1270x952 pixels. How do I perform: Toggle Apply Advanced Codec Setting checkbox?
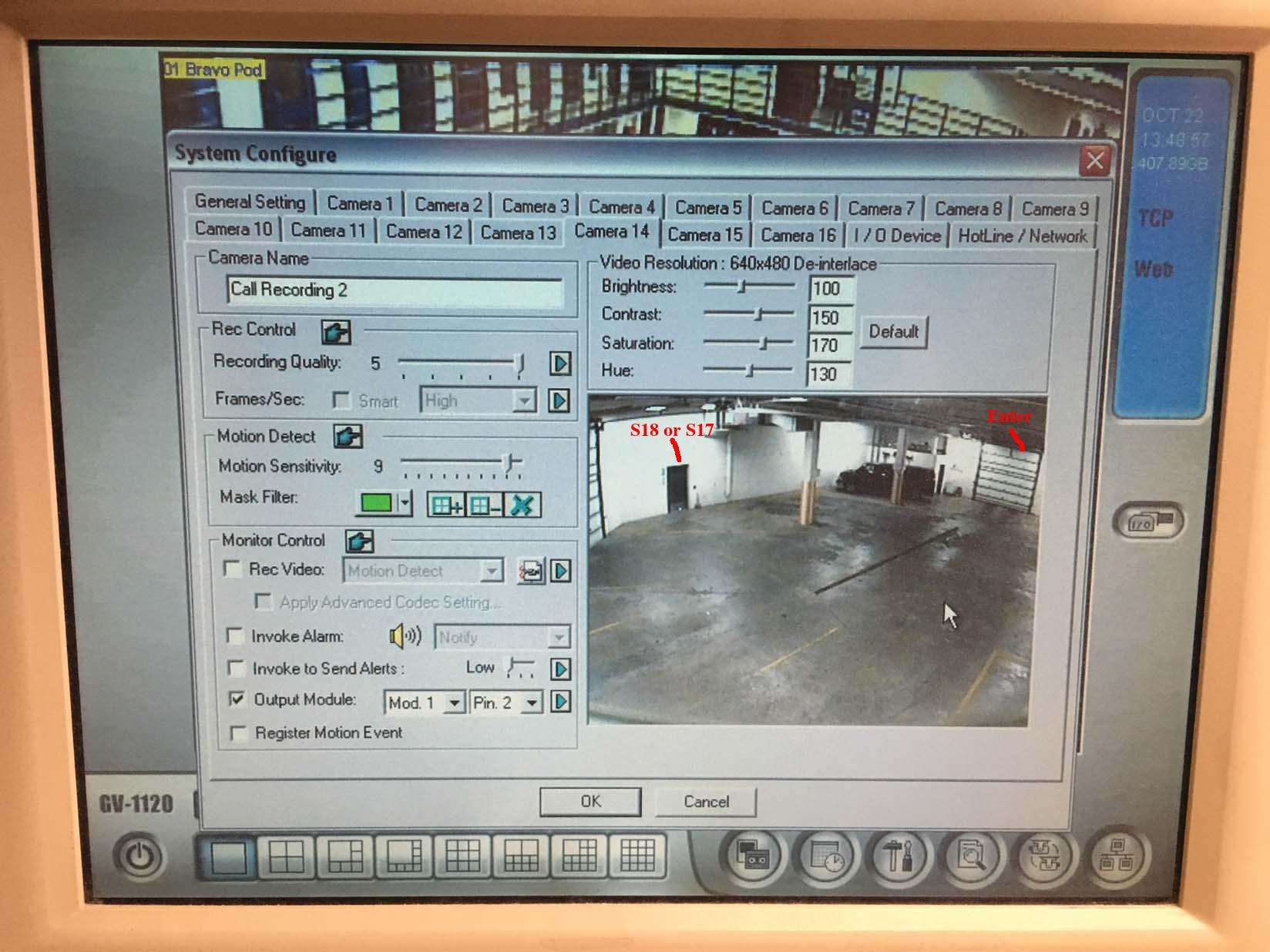coord(262,601)
